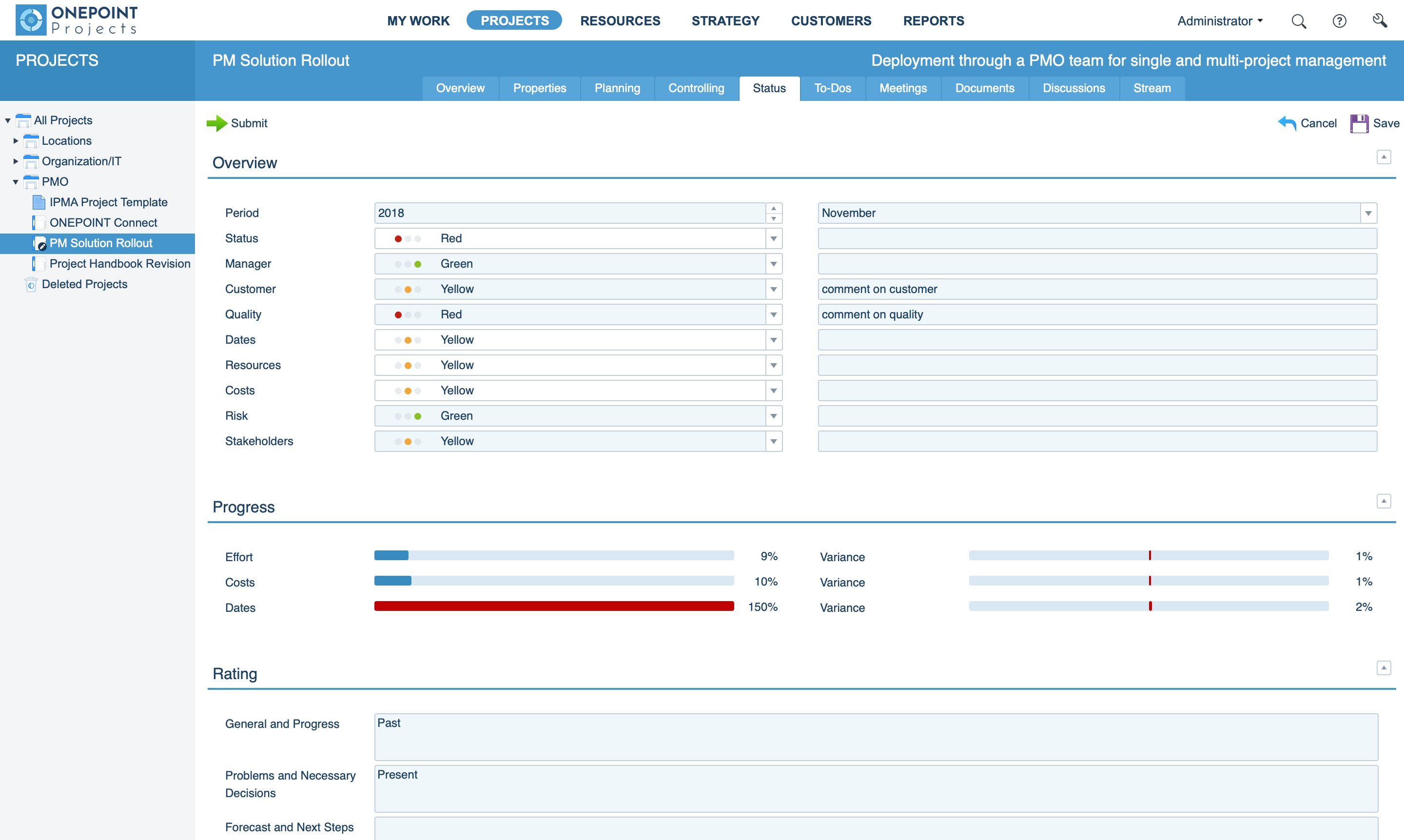Screen dimensions: 1404x840
Task: Click the All Projects portfolio icon
Action: pyautogui.click(x=23, y=120)
